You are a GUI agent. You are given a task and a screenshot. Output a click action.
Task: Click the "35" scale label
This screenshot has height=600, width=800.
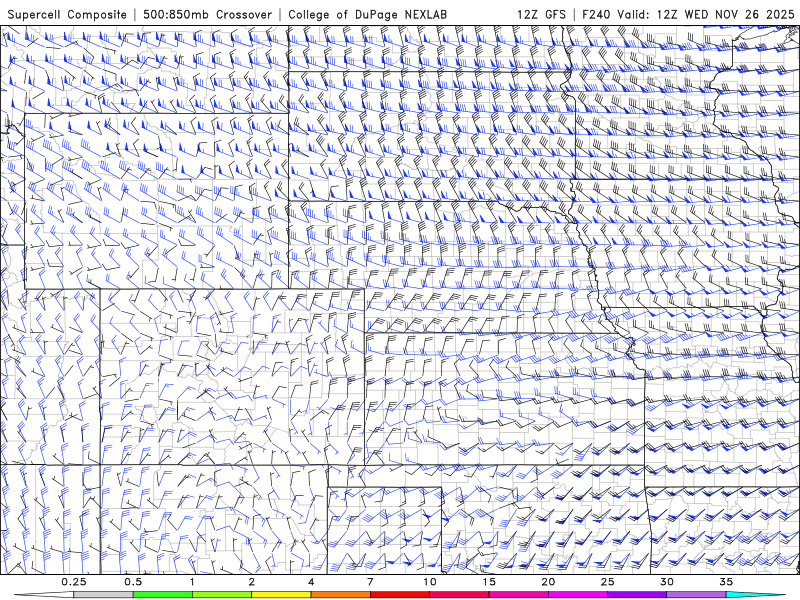pos(726,582)
